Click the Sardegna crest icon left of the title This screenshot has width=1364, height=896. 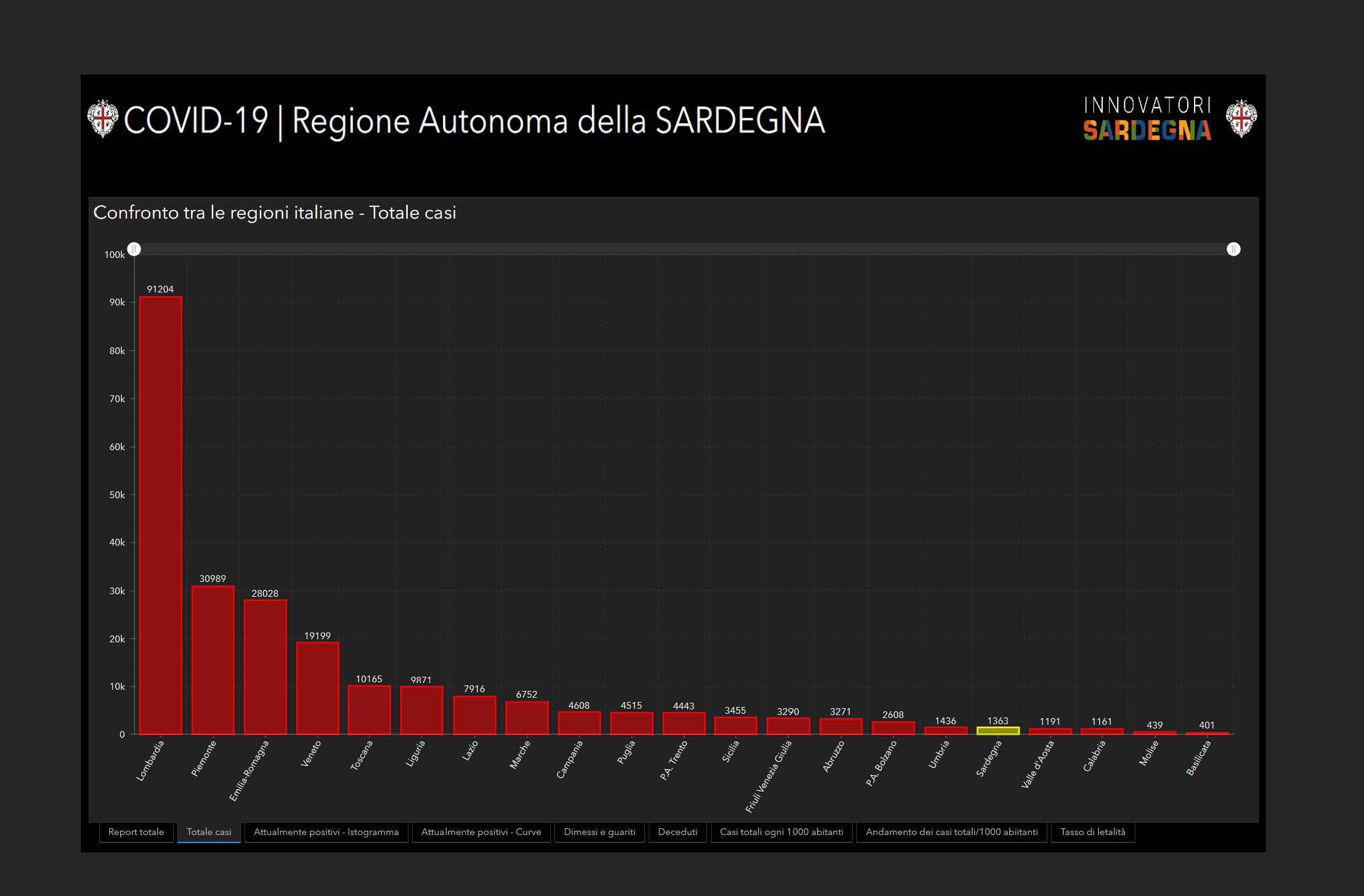[x=102, y=118]
